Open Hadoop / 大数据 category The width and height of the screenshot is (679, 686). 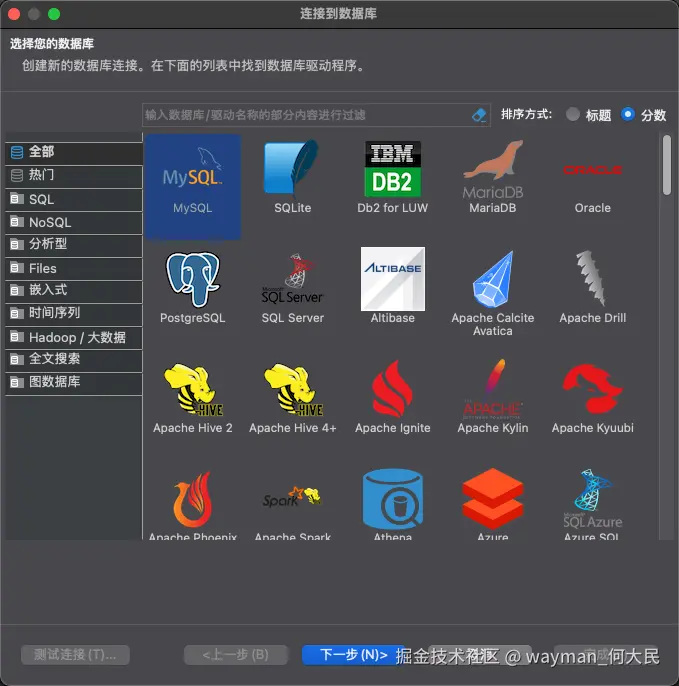[x=74, y=337]
